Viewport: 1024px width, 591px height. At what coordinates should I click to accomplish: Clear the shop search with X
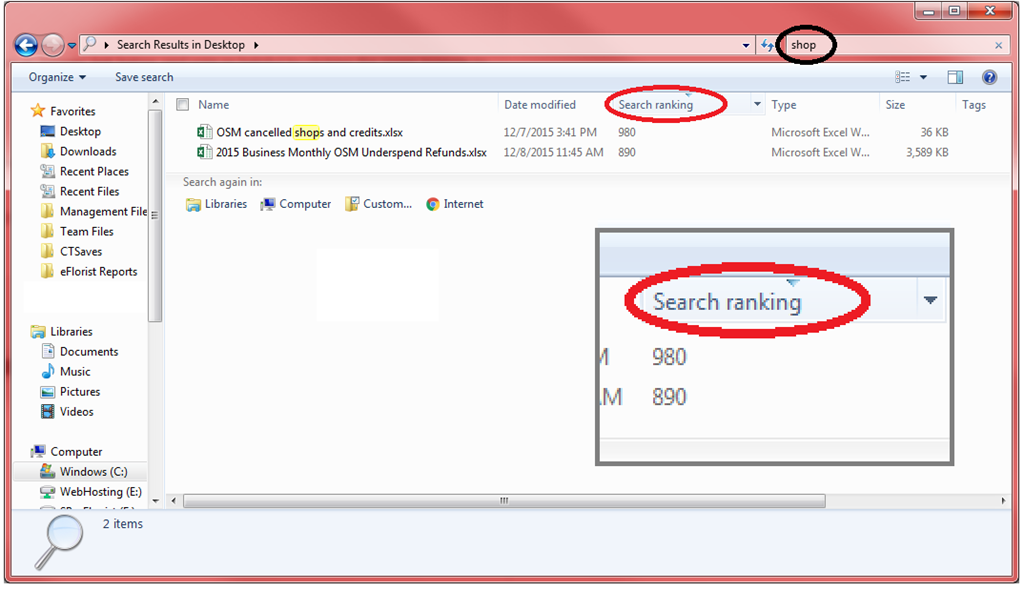999,45
